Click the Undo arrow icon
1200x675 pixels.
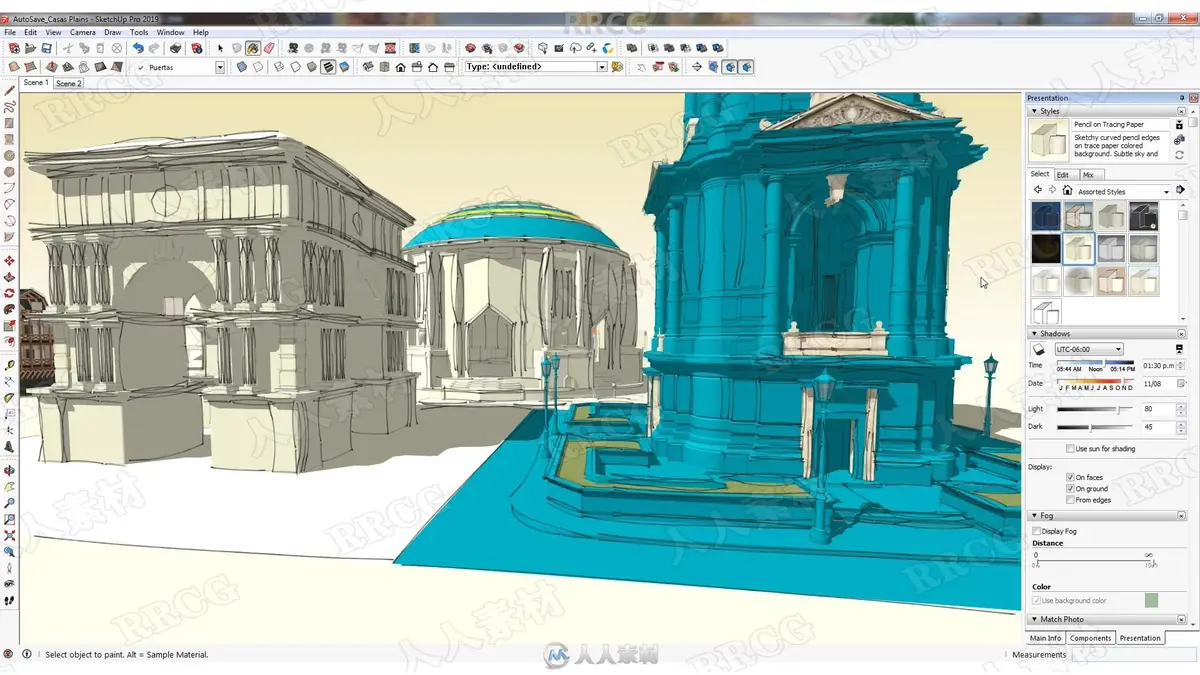[x=138, y=48]
